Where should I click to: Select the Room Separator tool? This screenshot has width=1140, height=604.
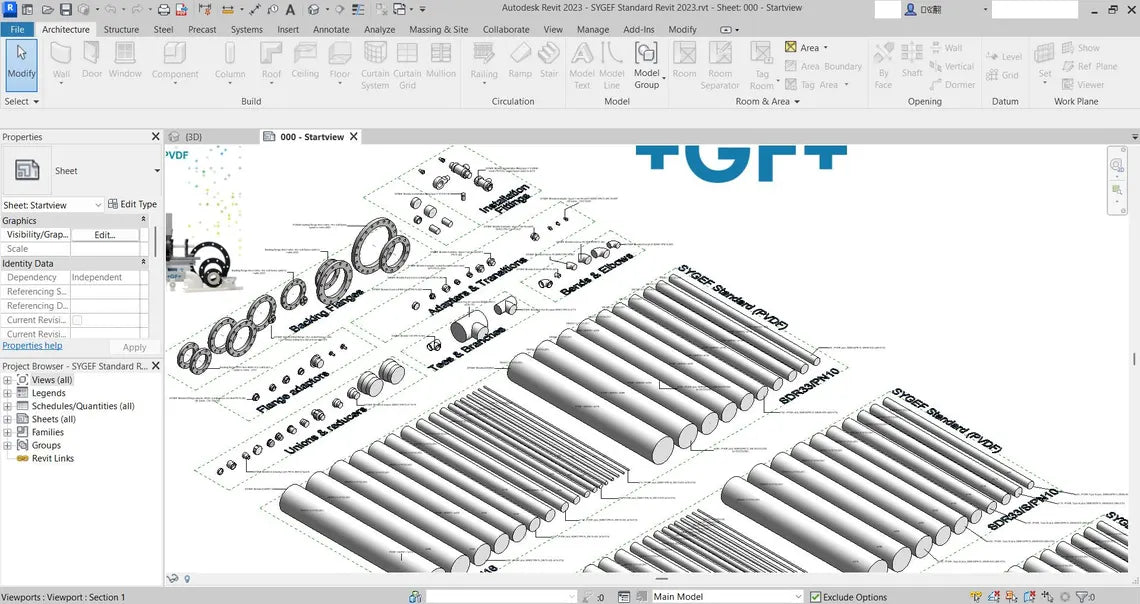tap(720, 65)
